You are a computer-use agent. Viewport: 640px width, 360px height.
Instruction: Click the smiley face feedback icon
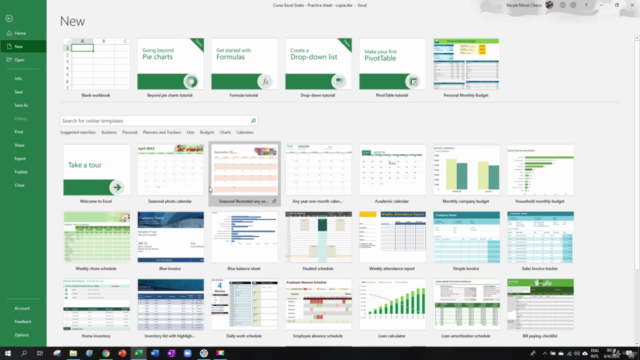coord(562,5)
